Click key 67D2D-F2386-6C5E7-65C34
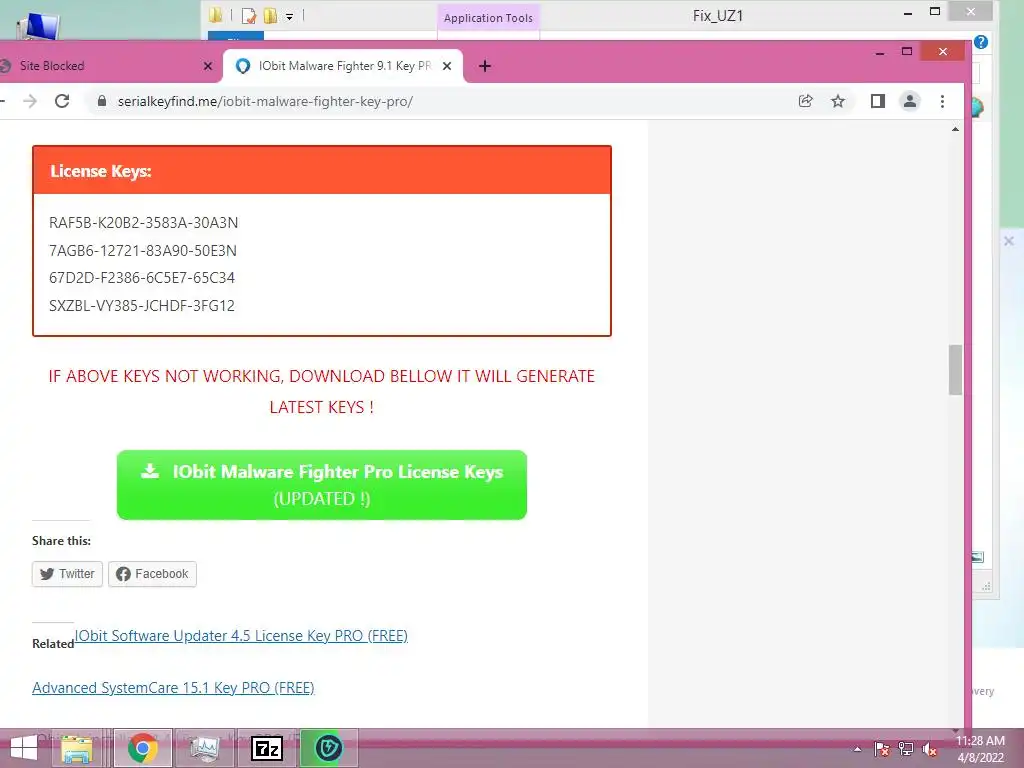1024x768 pixels. pyautogui.click(x=142, y=278)
